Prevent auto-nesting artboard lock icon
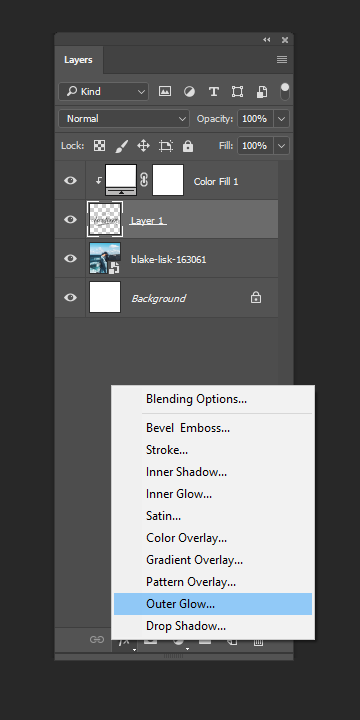The height and width of the screenshot is (720, 360). coord(166,146)
